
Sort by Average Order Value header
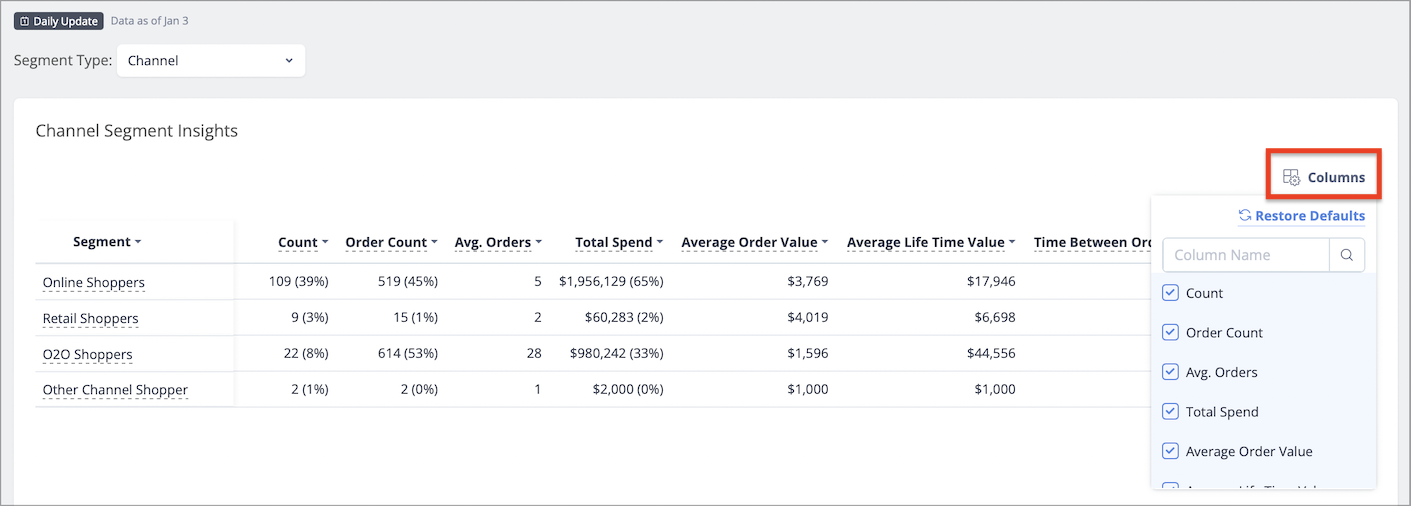tap(755, 242)
